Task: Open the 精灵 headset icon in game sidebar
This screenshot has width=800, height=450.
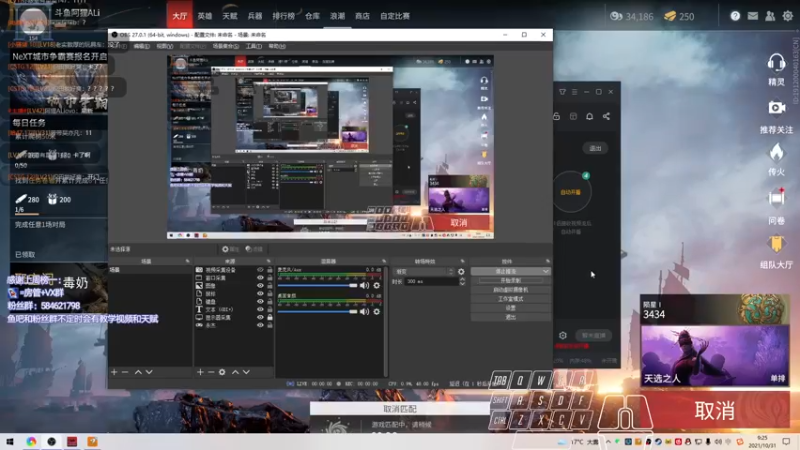Action: [x=776, y=63]
